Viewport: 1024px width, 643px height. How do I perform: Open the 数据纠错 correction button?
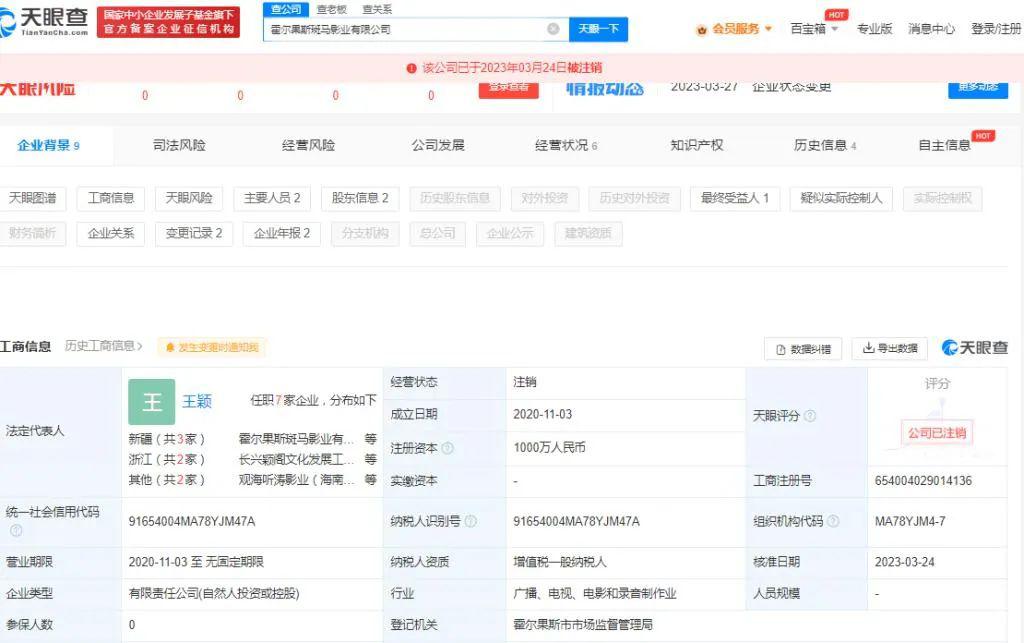pyautogui.click(x=803, y=348)
